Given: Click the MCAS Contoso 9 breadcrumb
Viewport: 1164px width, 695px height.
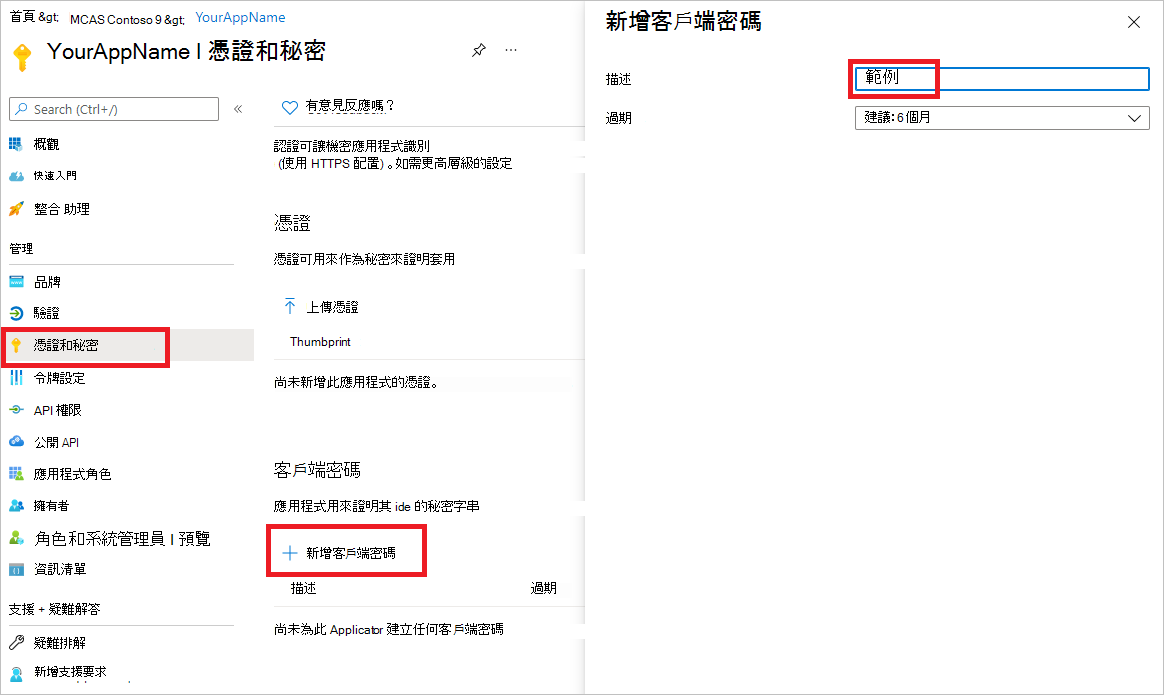Looking at the screenshot, I should coord(115,19).
